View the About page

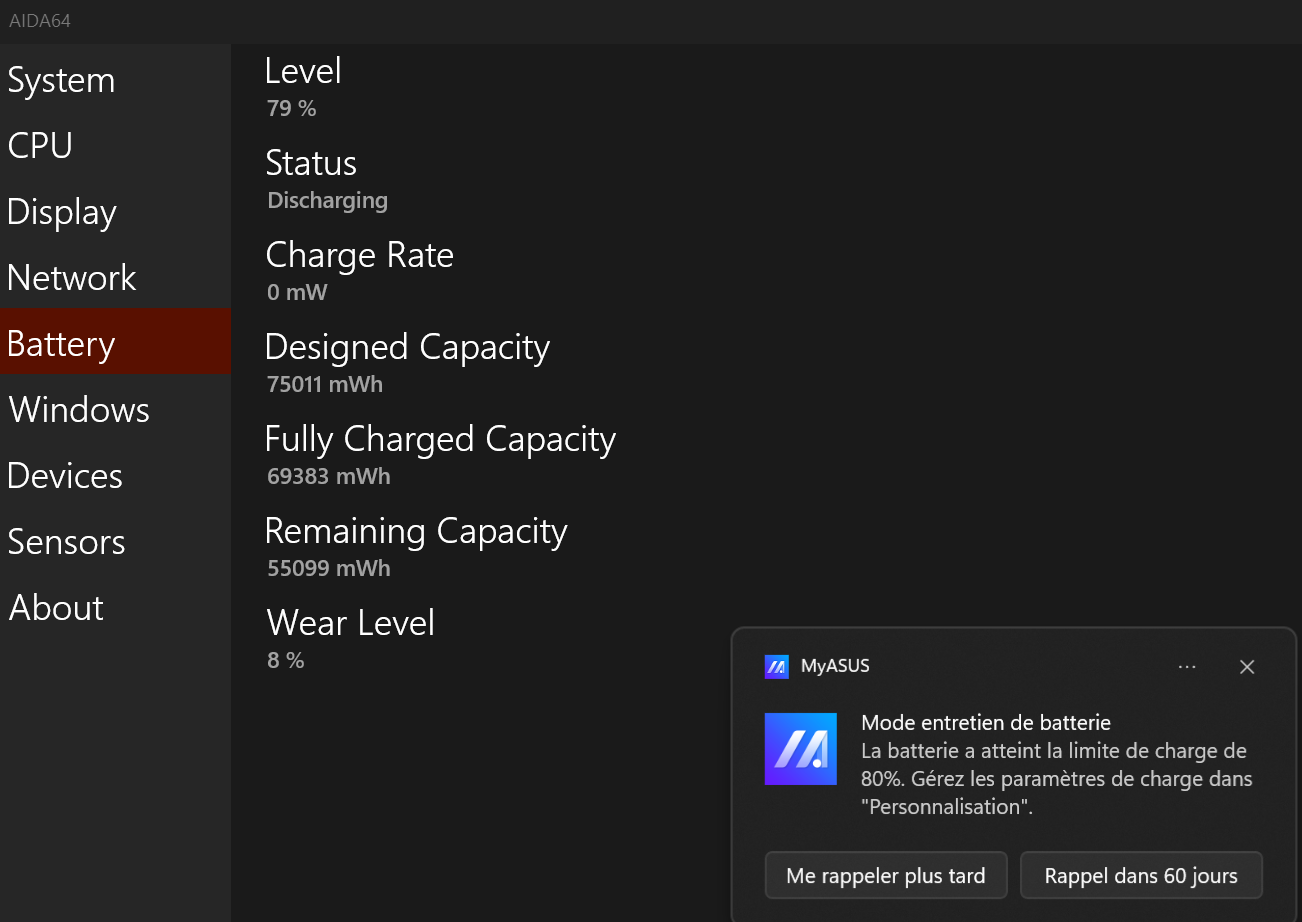point(57,608)
